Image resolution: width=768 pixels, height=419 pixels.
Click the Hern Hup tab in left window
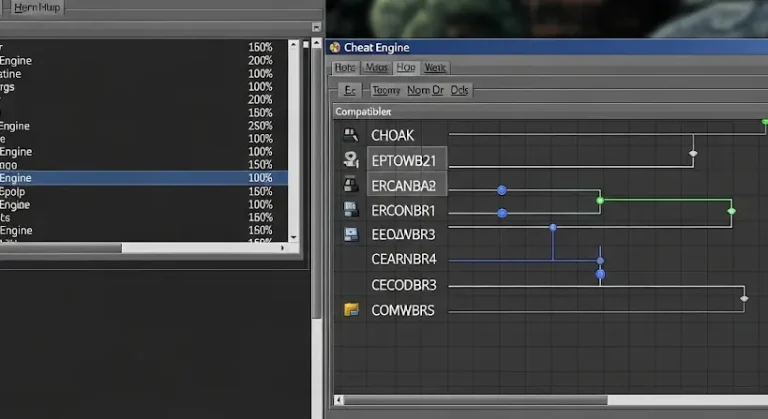37,7
